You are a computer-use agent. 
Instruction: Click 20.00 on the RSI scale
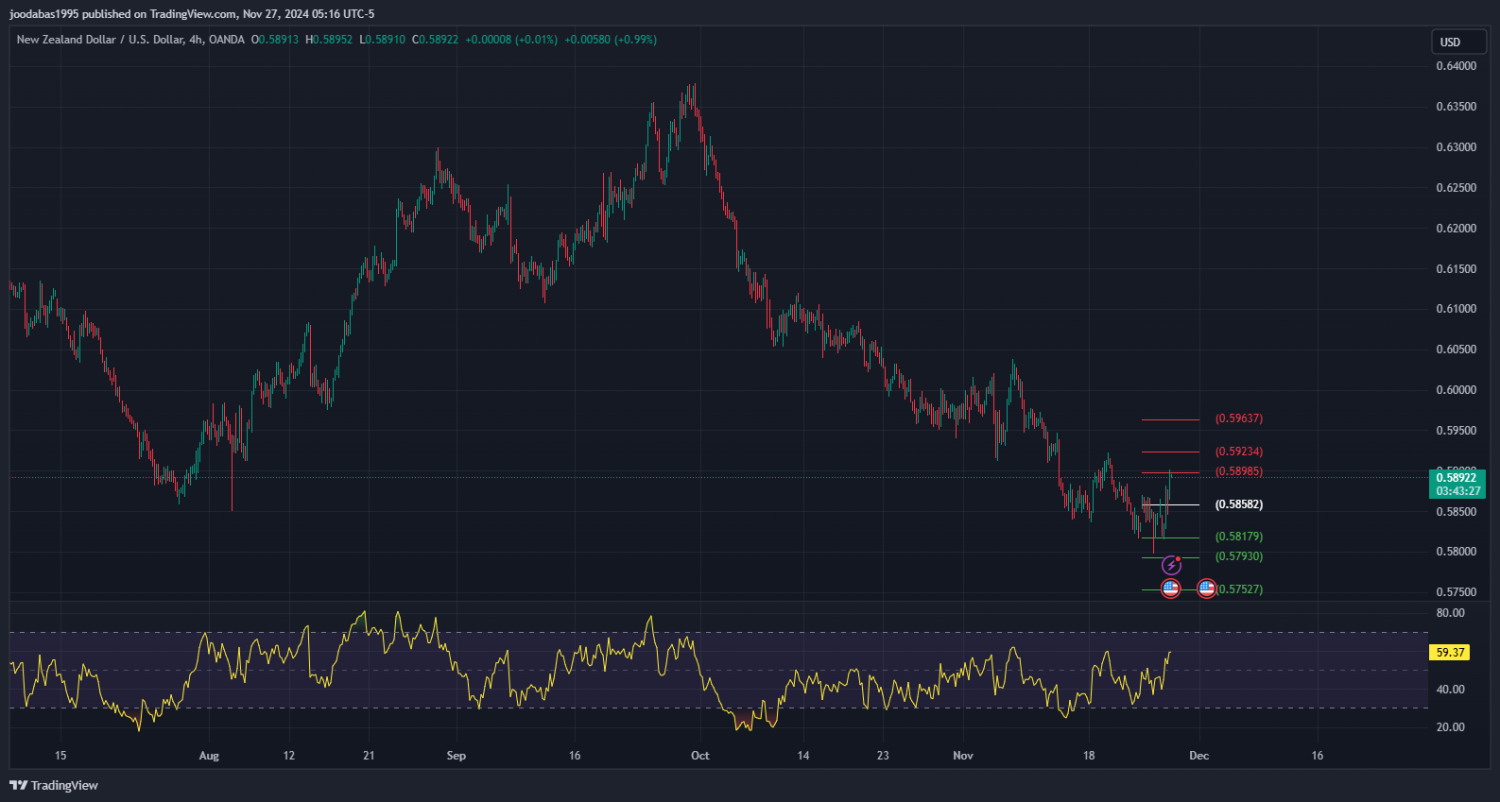click(1451, 727)
